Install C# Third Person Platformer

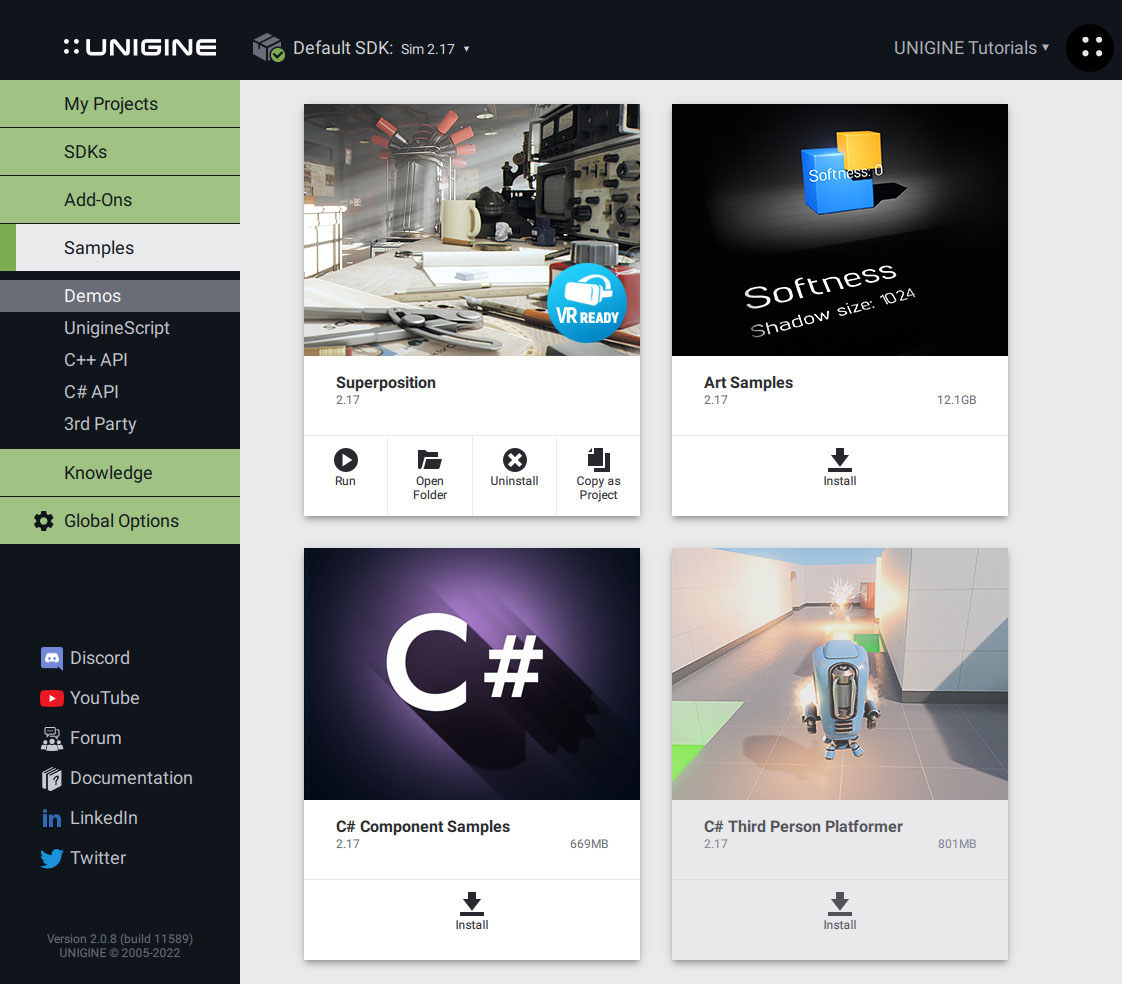point(839,912)
